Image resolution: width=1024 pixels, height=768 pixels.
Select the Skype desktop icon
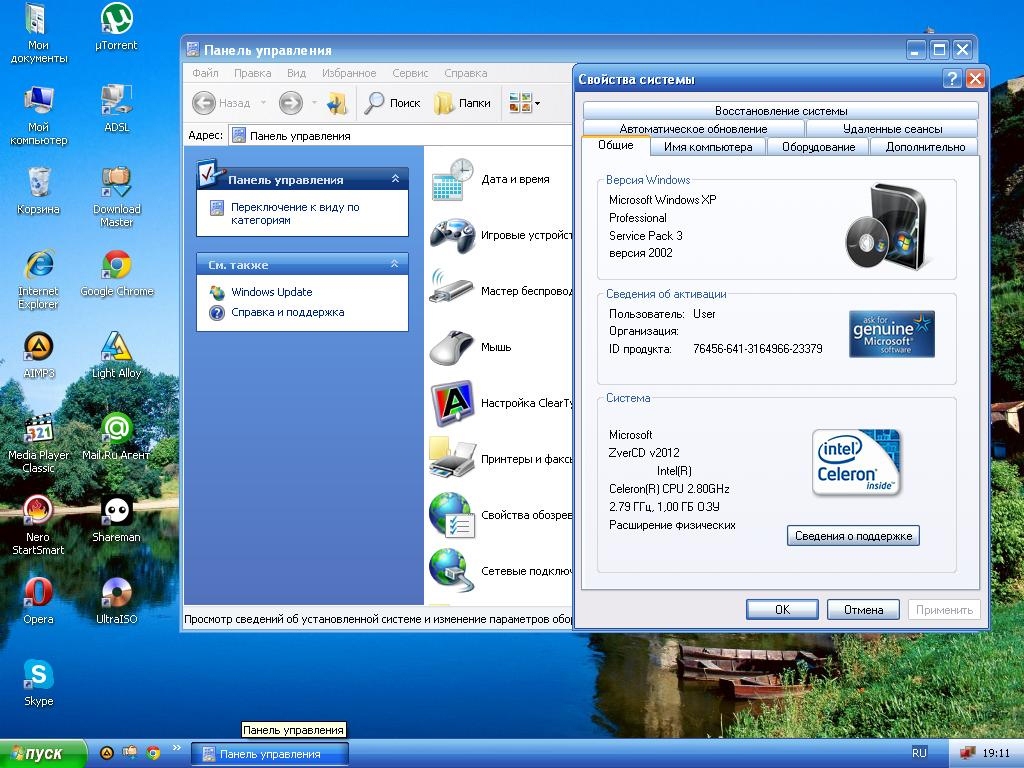[38, 676]
